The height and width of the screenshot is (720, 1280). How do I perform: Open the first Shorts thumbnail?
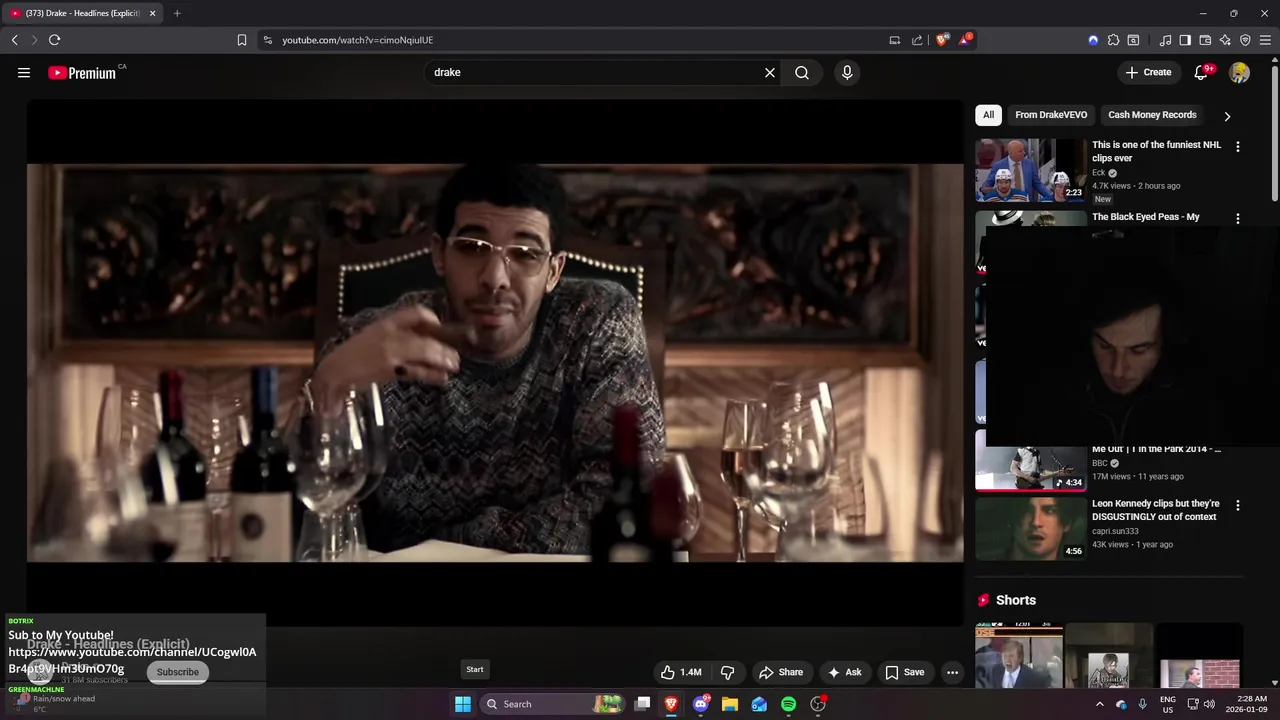[1019, 655]
